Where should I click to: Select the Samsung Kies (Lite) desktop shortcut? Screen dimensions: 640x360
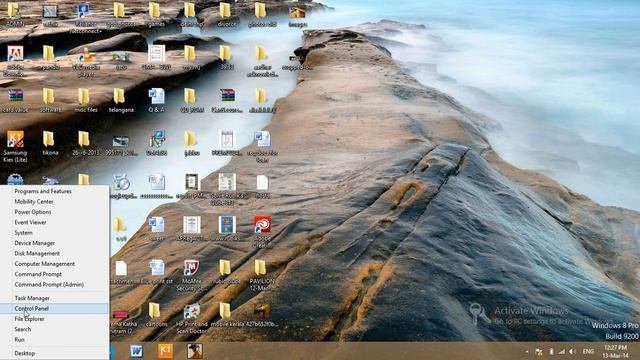(x=15, y=146)
